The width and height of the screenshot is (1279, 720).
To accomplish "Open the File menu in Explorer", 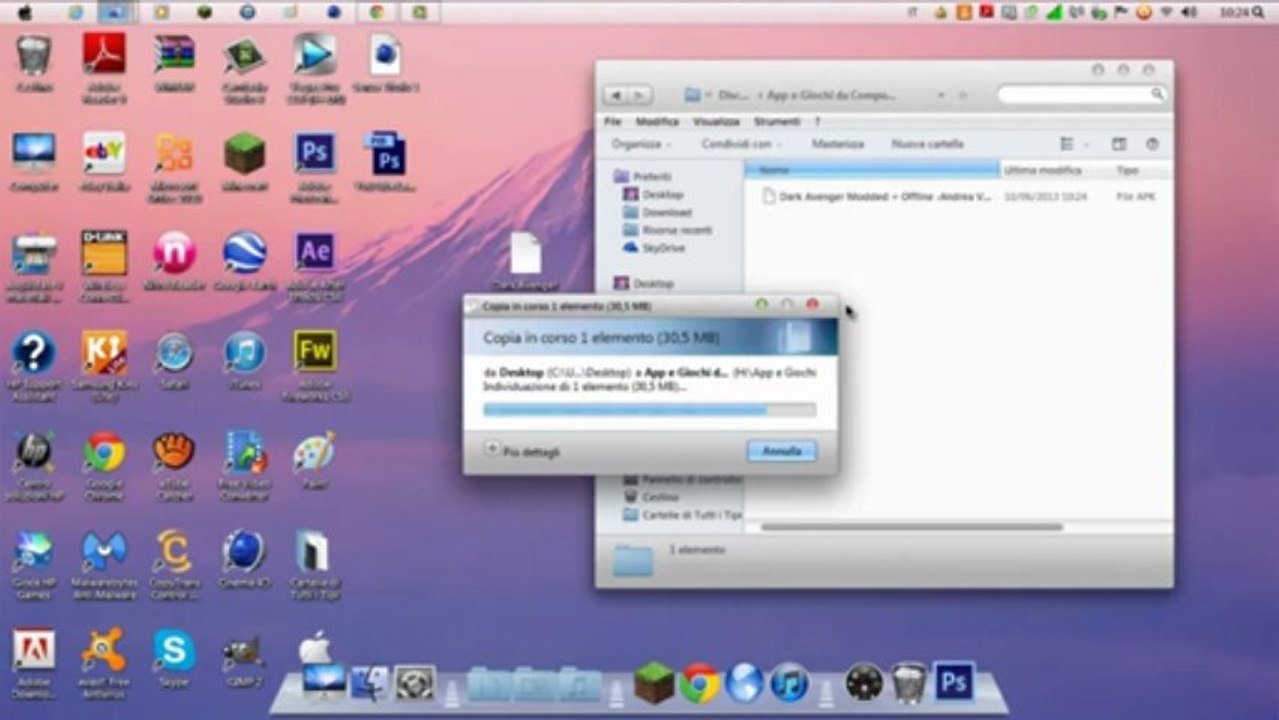I will (x=613, y=121).
